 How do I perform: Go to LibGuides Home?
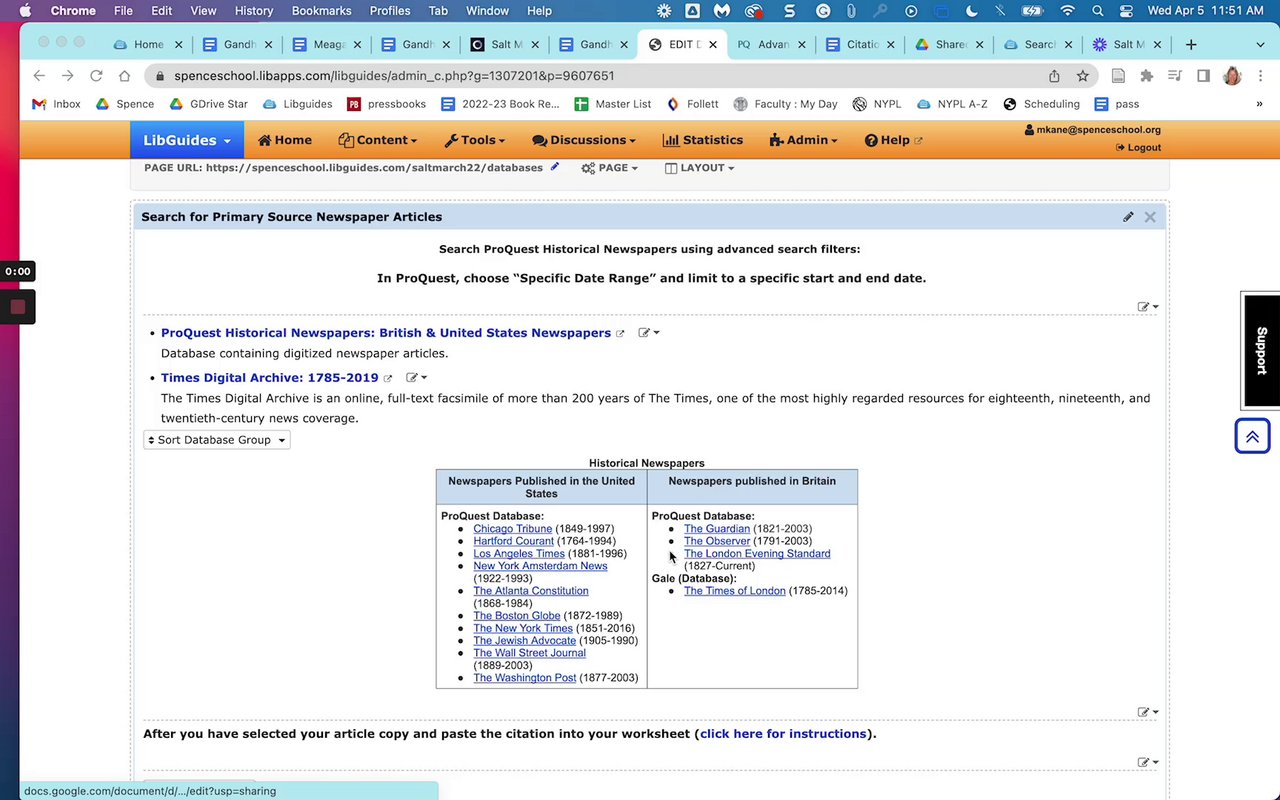coord(285,140)
